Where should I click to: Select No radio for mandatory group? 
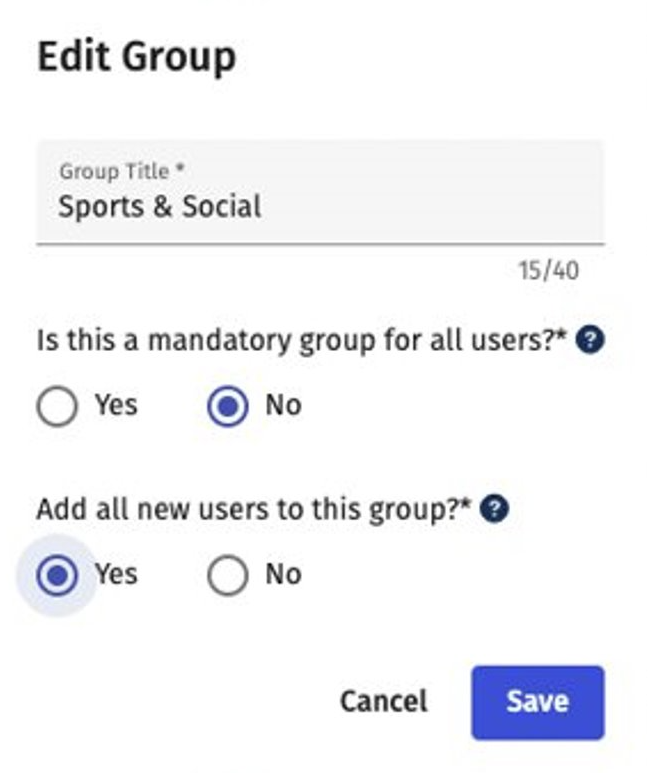click(x=227, y=407)
